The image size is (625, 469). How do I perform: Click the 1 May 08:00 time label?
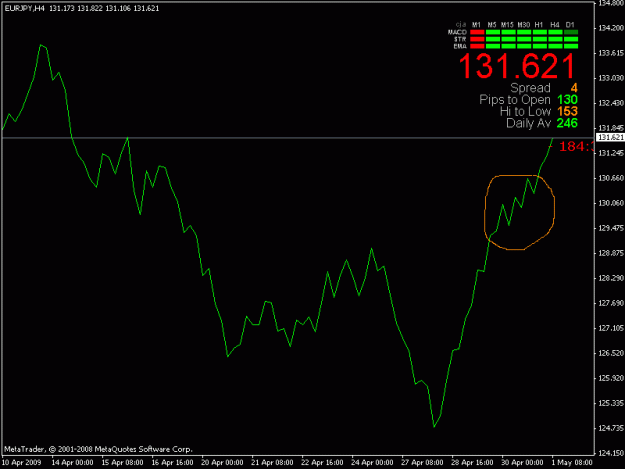click(x=572, y=463)
